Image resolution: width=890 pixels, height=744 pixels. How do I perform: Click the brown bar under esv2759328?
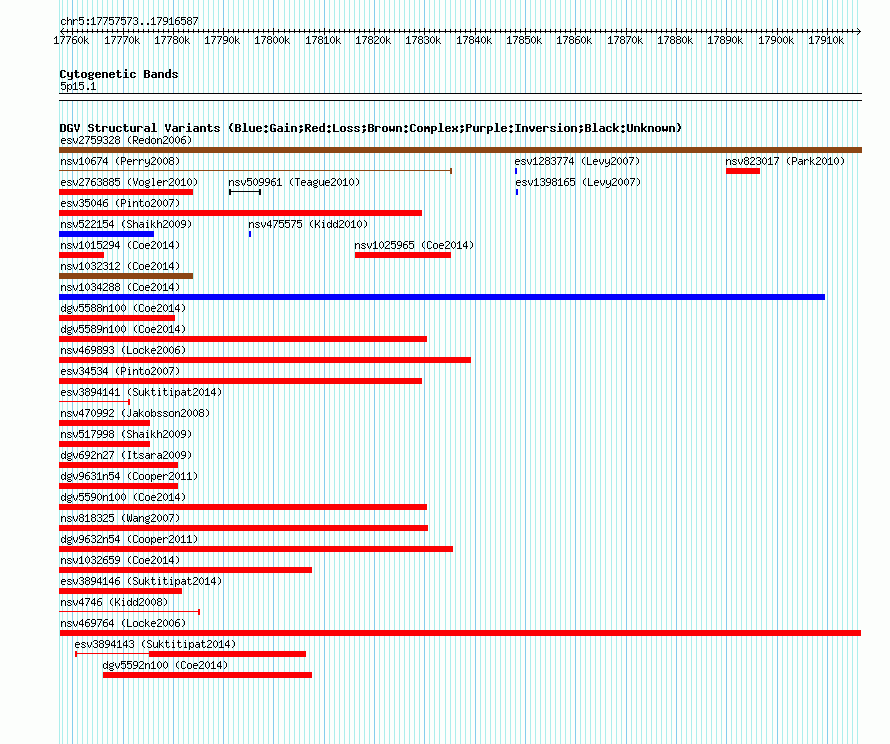[x=460, y=150]
